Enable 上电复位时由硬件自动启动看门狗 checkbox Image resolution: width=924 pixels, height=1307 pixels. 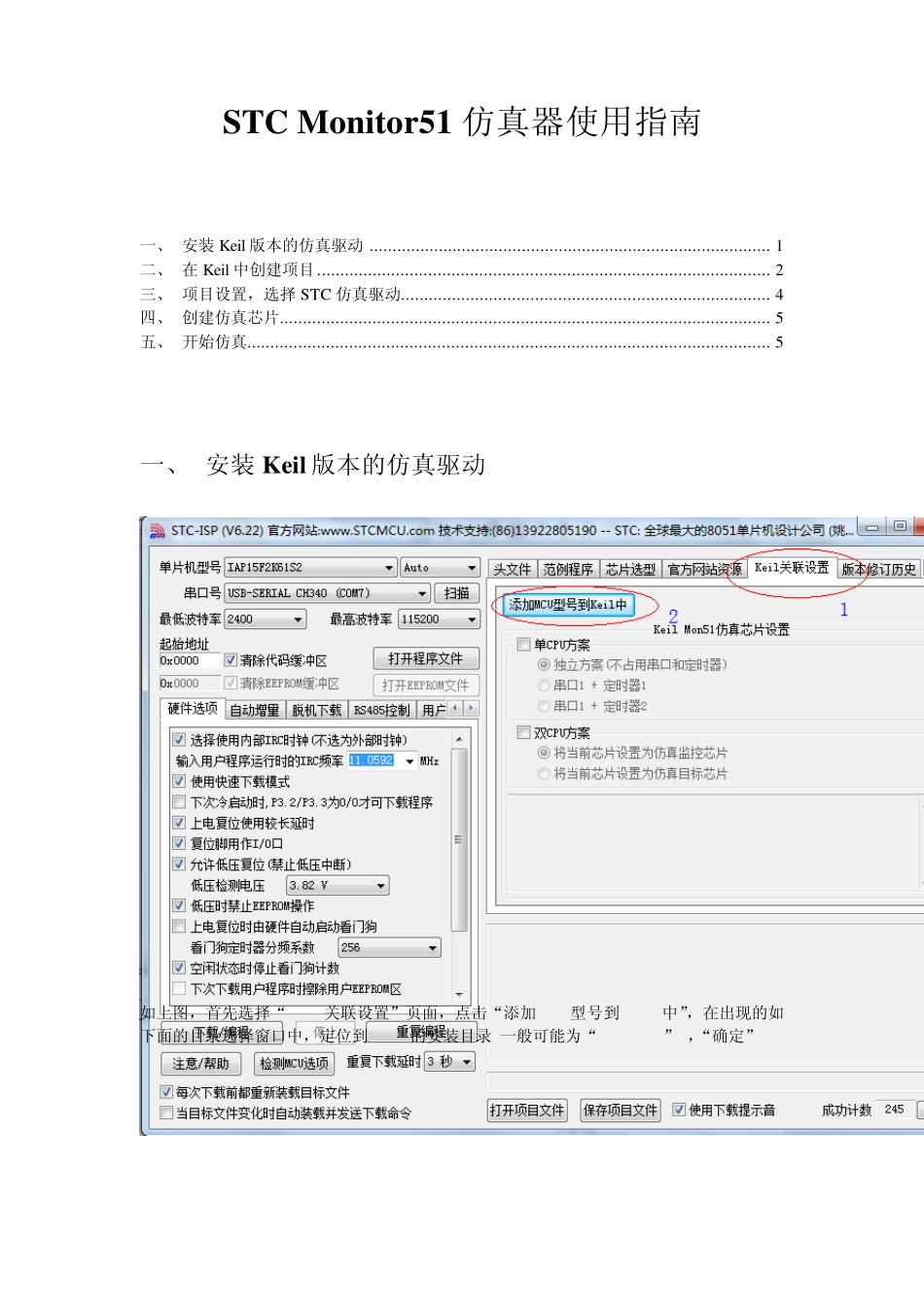point(179,927)
